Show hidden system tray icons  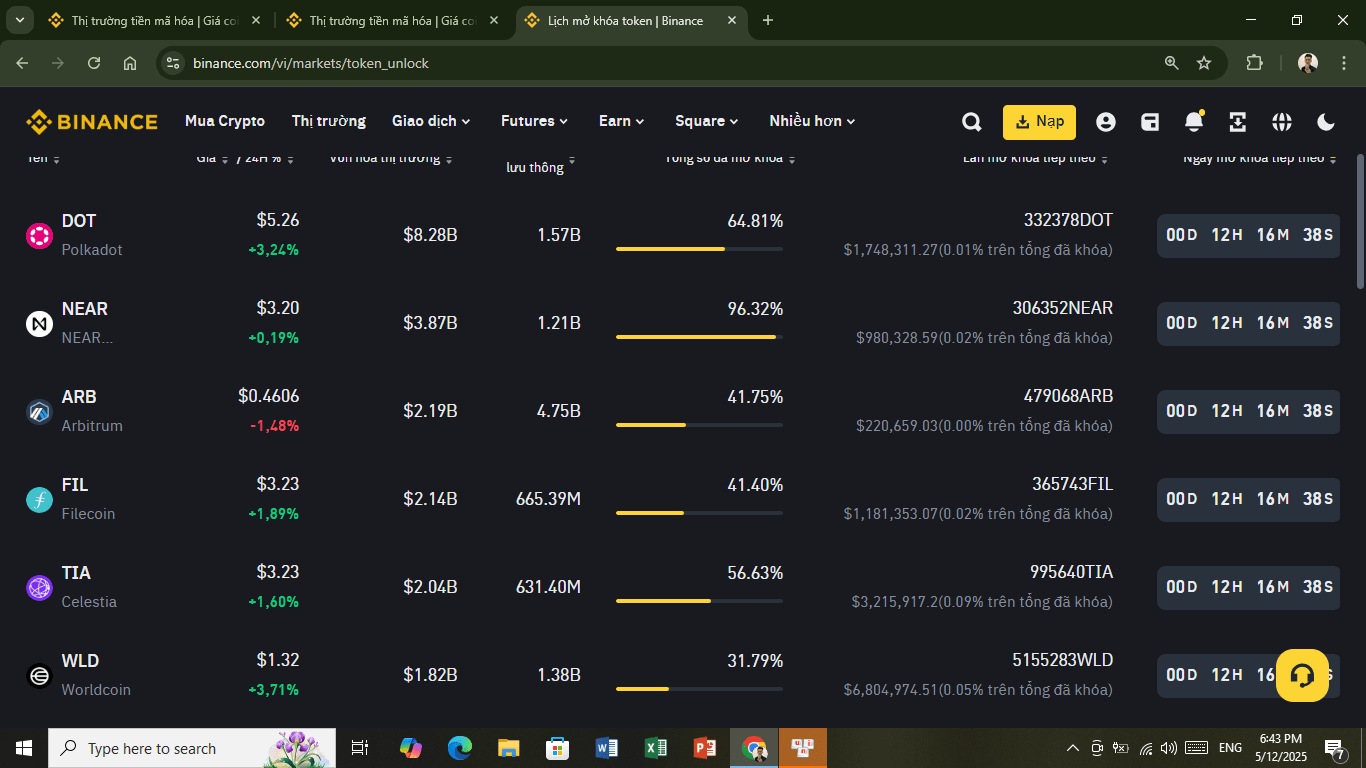1073,748
